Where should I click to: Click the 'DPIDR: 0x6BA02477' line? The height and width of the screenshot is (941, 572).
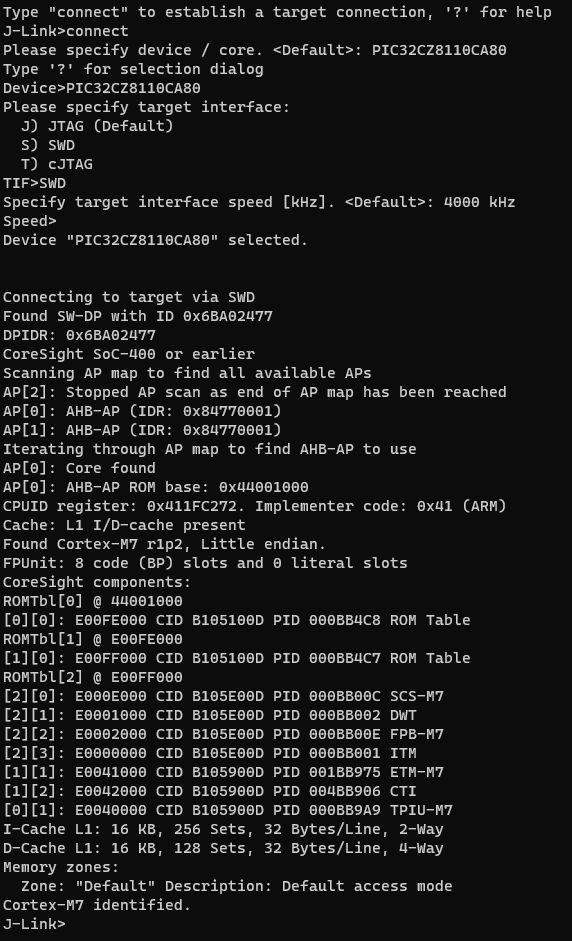(79, 335)
